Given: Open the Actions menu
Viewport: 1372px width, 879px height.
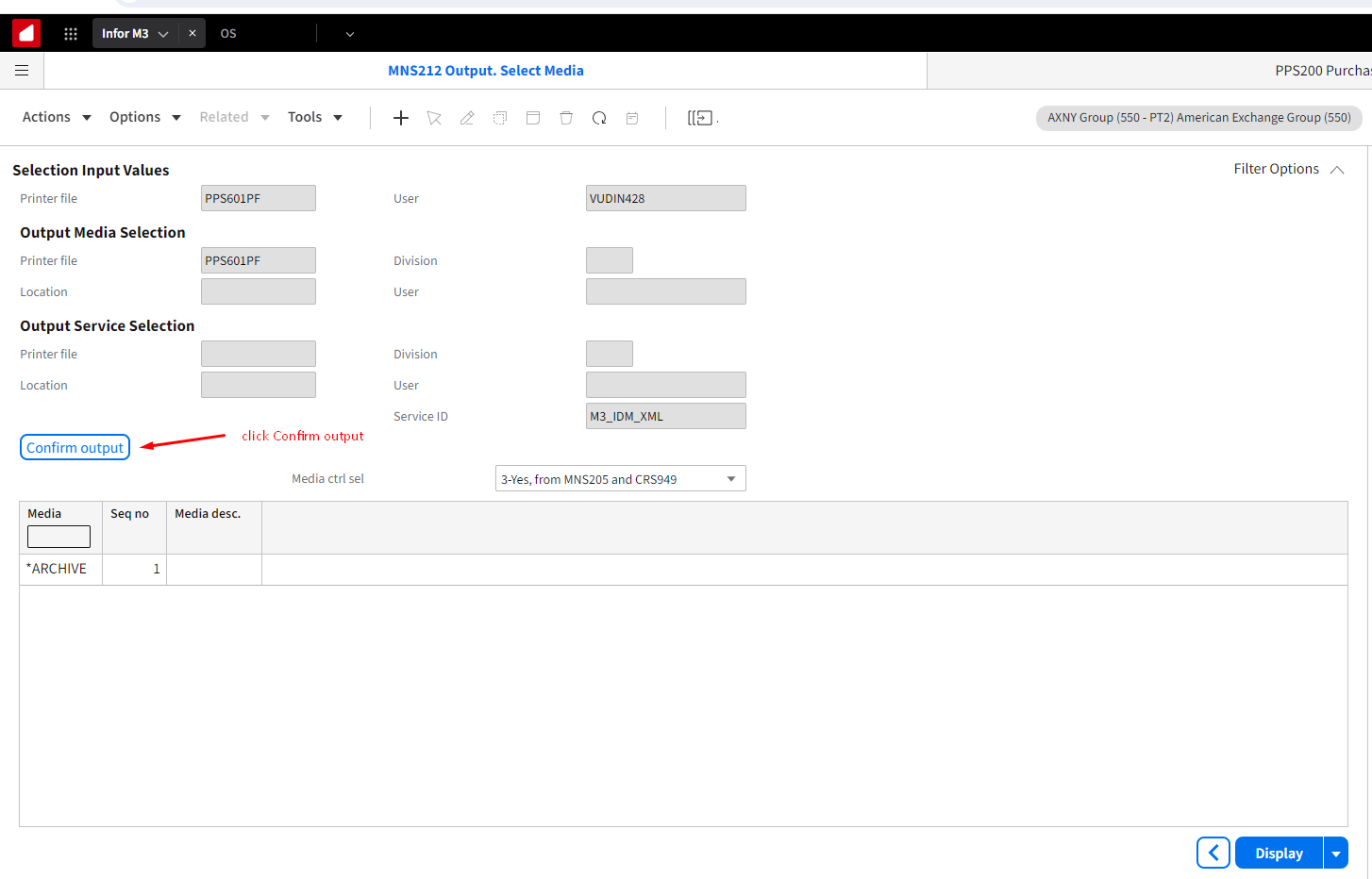Looking at the screenshot, I should 57,117.
